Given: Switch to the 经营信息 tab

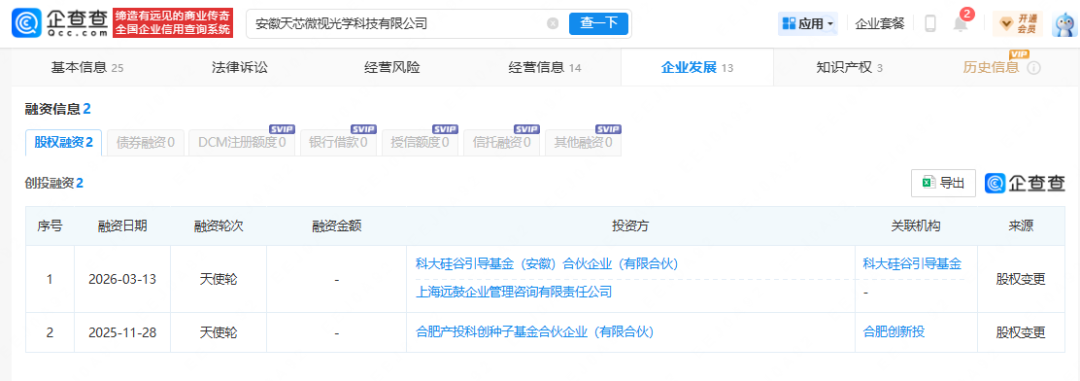Looking at the screenshot, I should pos(544,68).
